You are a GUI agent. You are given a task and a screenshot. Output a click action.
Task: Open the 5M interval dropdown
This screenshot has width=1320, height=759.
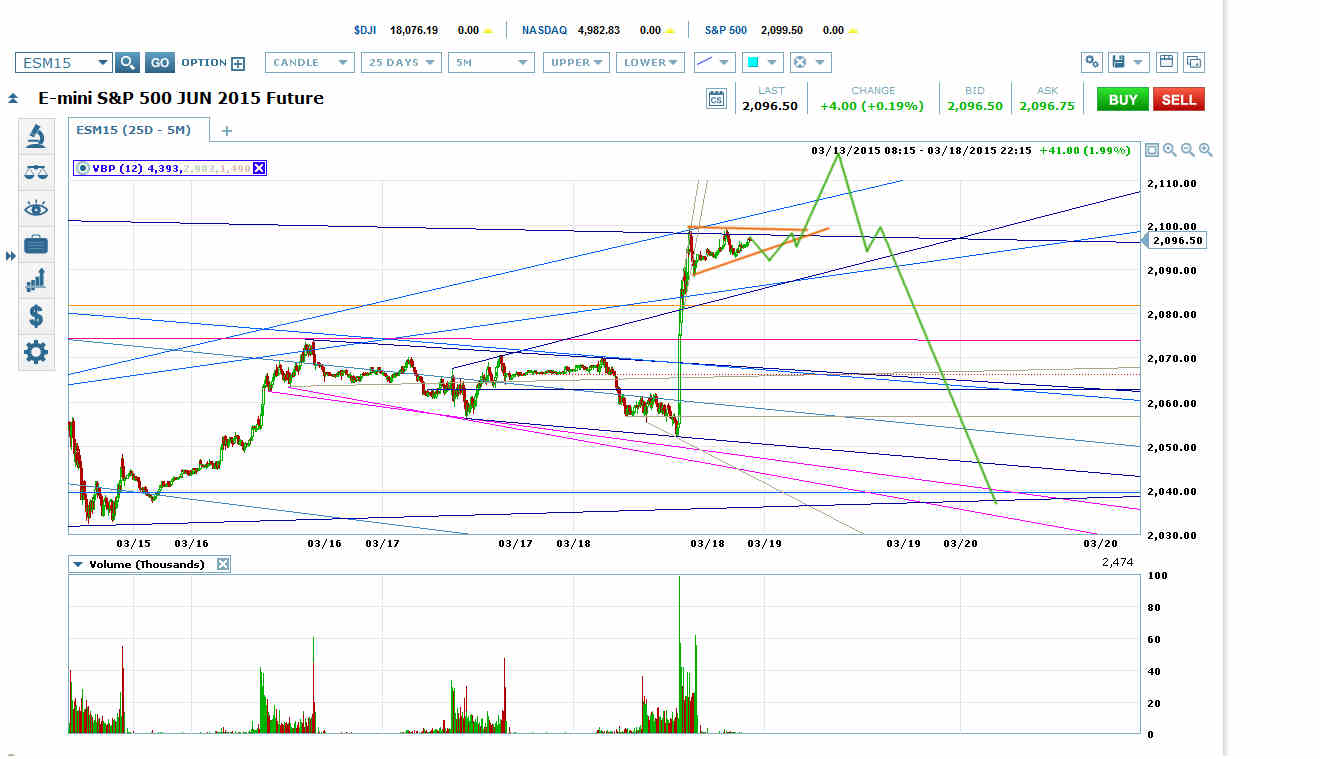point(491,62)
